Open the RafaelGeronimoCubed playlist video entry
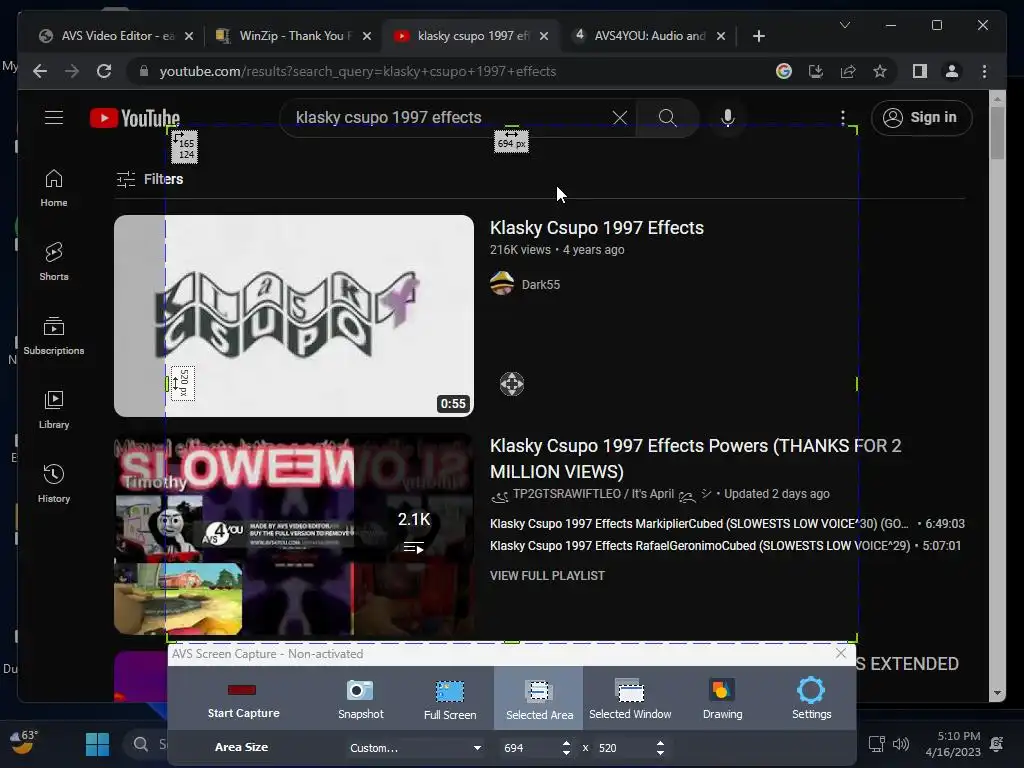Viewport: 1024px width, 768px height. tap(725, 546)
